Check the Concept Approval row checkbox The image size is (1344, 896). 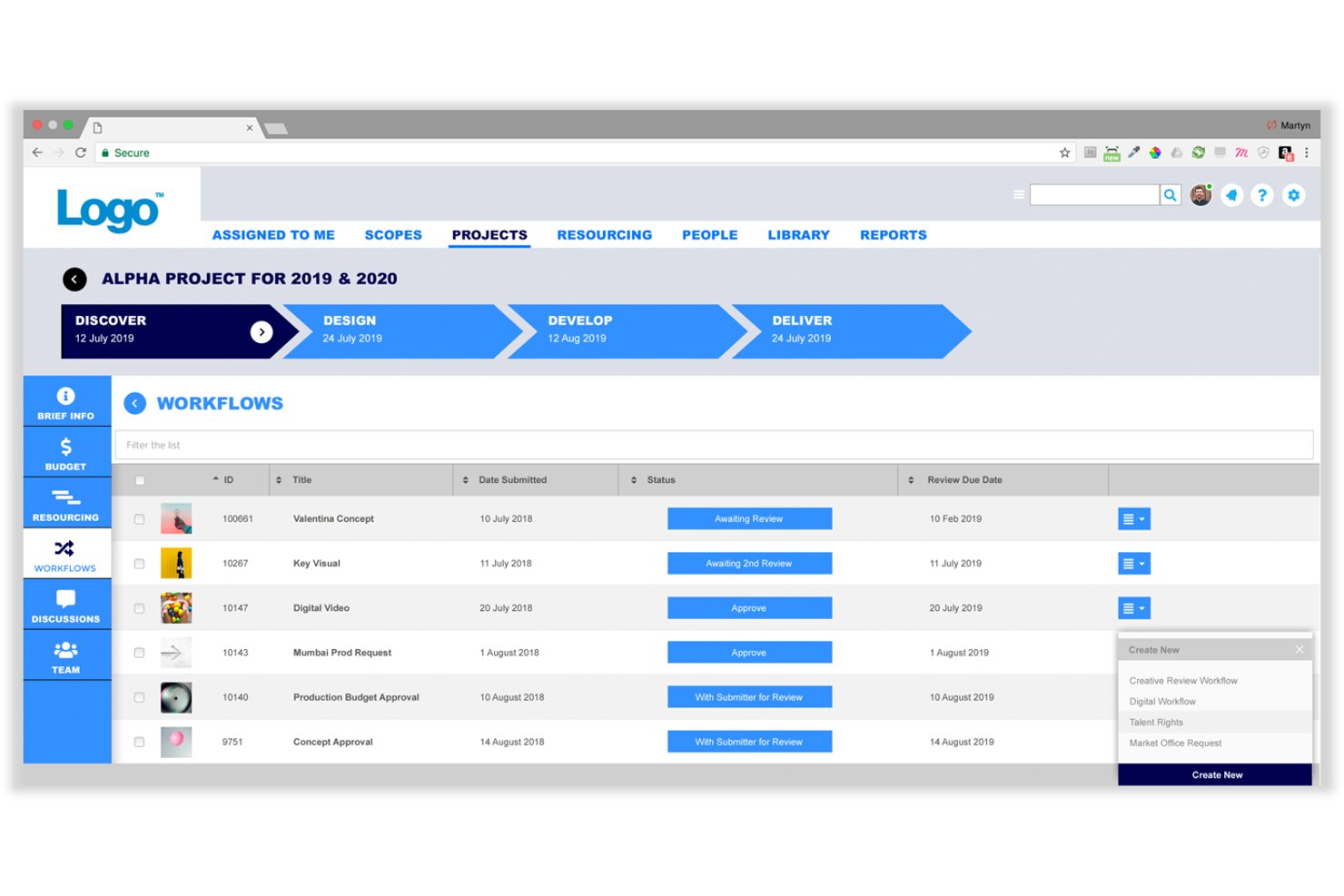139,742
